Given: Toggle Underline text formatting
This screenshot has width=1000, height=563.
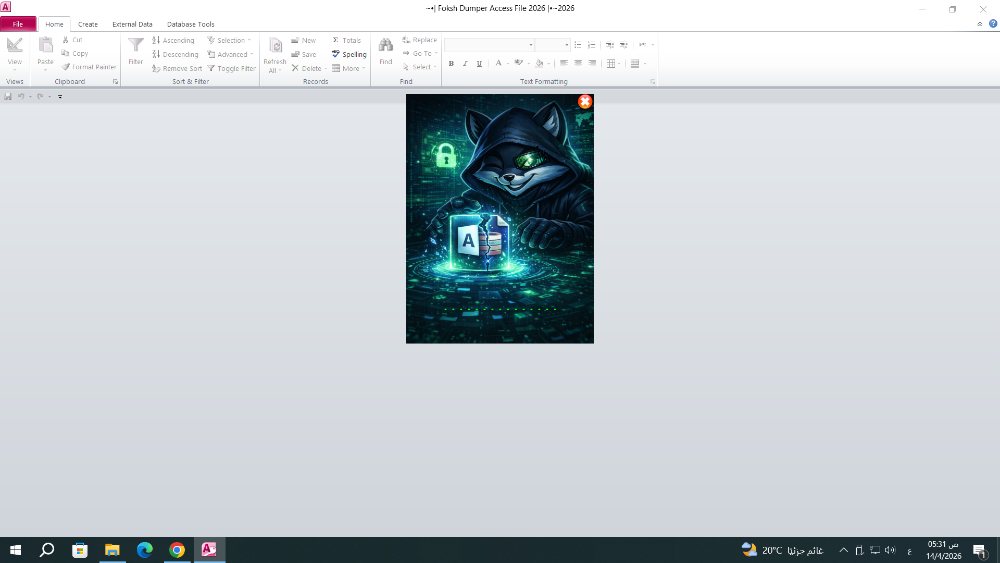Looking at the screenshot, I should coord(479,63).
